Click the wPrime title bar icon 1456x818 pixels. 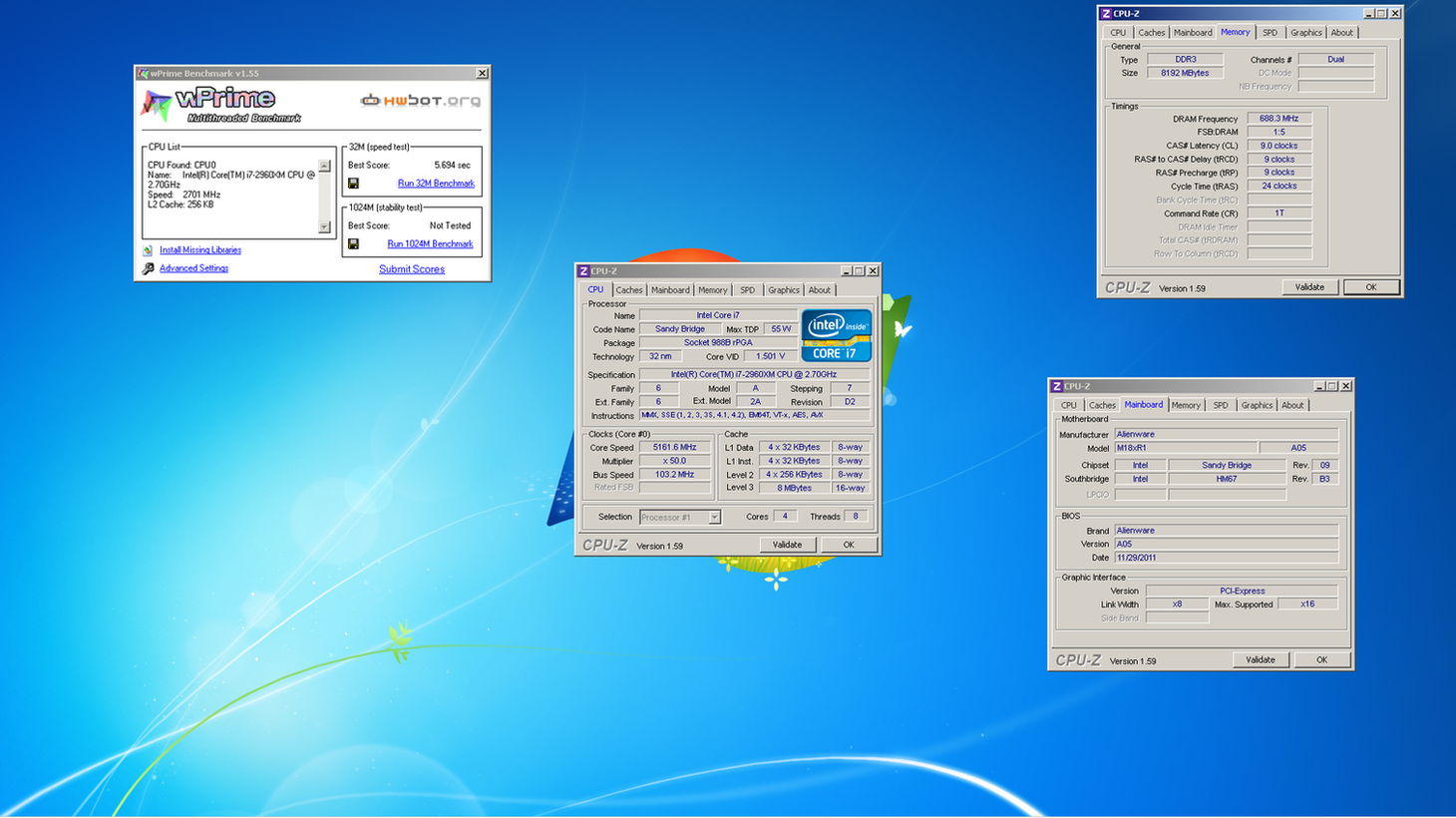[144, 74]
